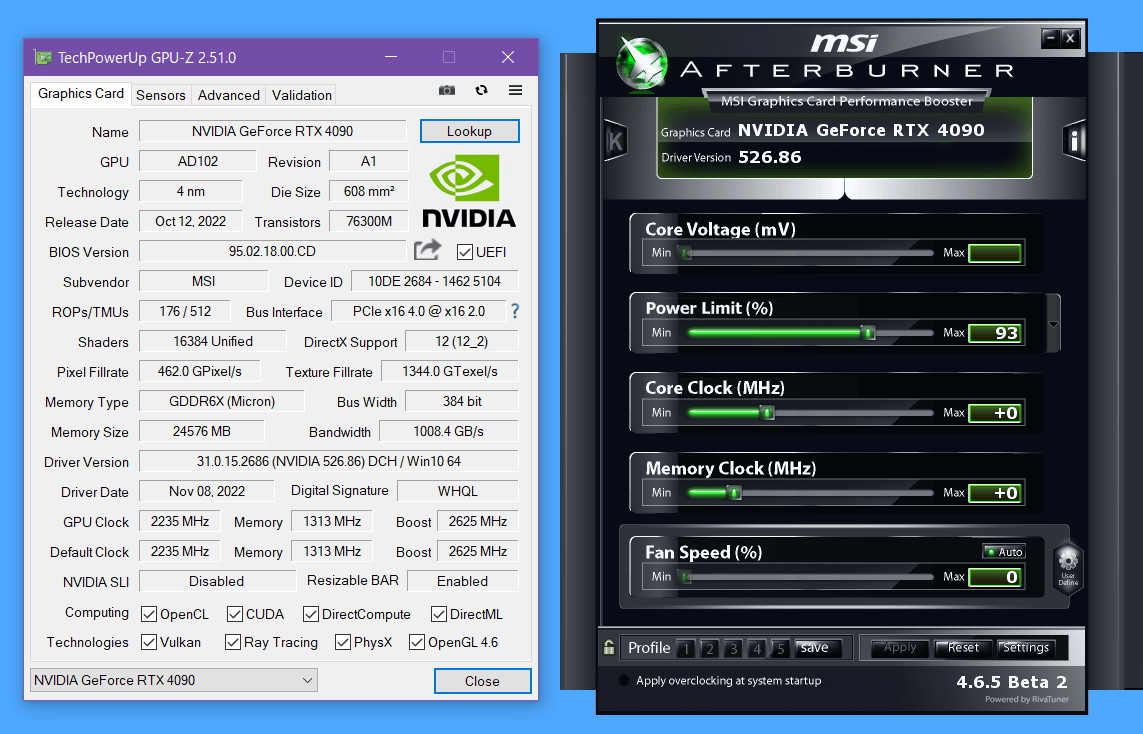The image size is (1143, 734).
Task: Open Afterburner Settings
Action: (1026, 647)
